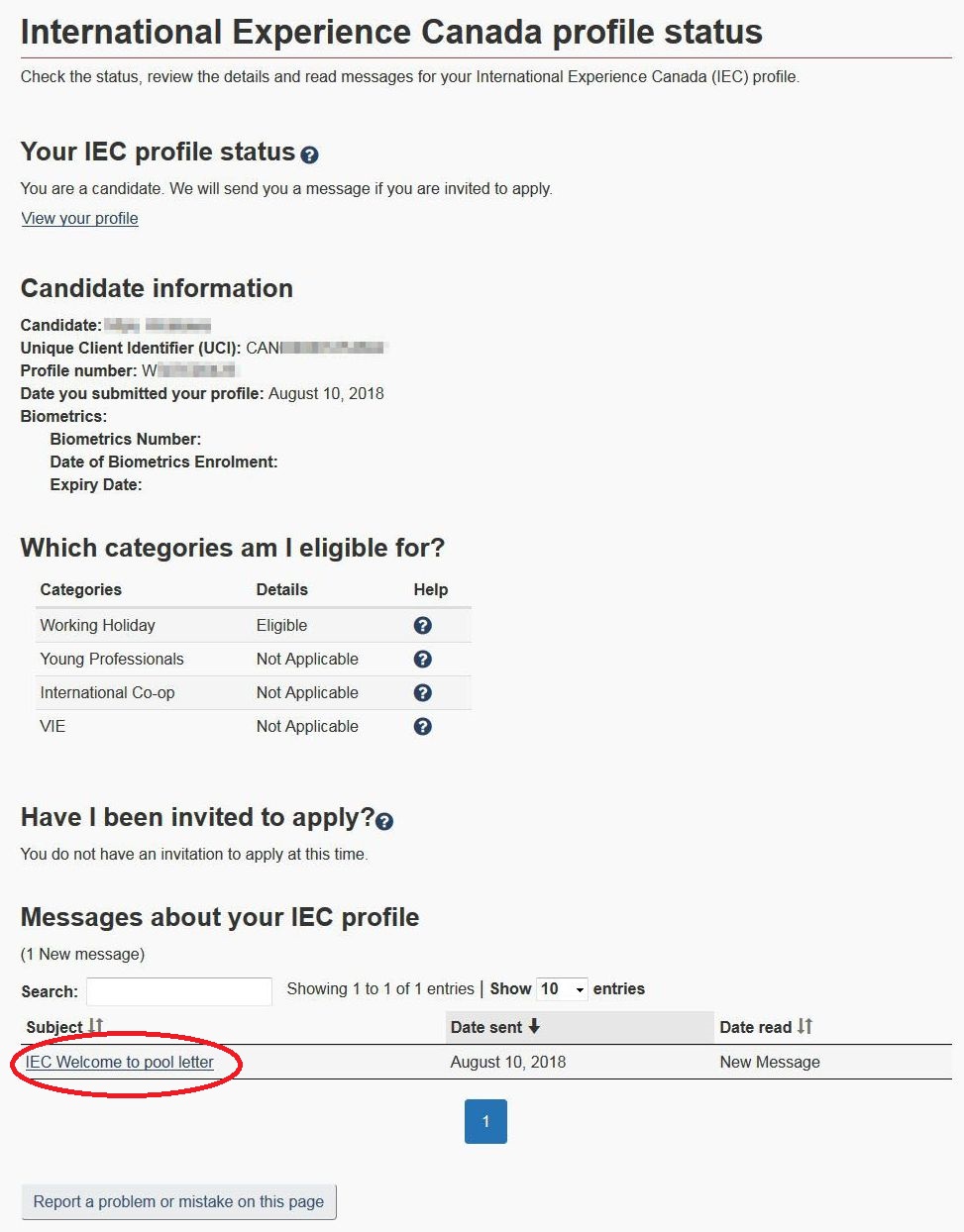
Task: Open help icon beside Your IEC profile status
Action: click(309, 155)
